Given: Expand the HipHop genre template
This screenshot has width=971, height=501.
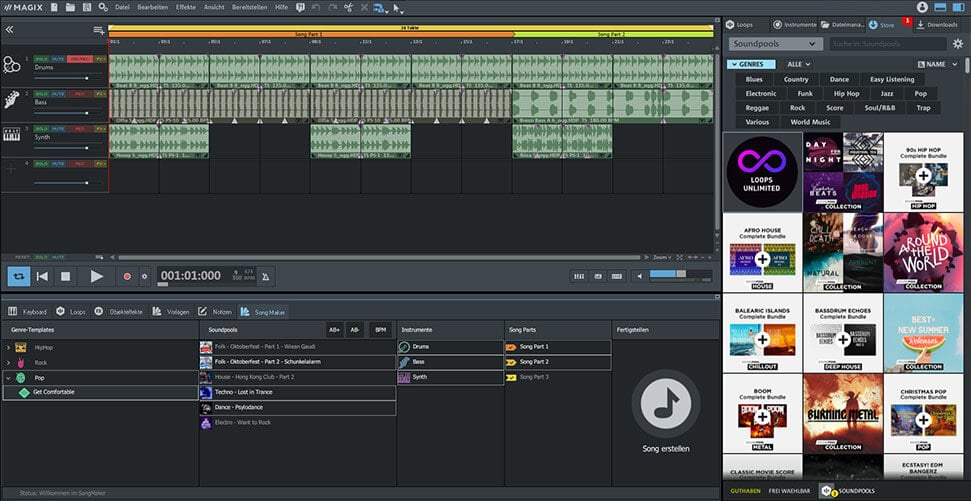Looking at the screenshot, I should [x=8, y=347].
